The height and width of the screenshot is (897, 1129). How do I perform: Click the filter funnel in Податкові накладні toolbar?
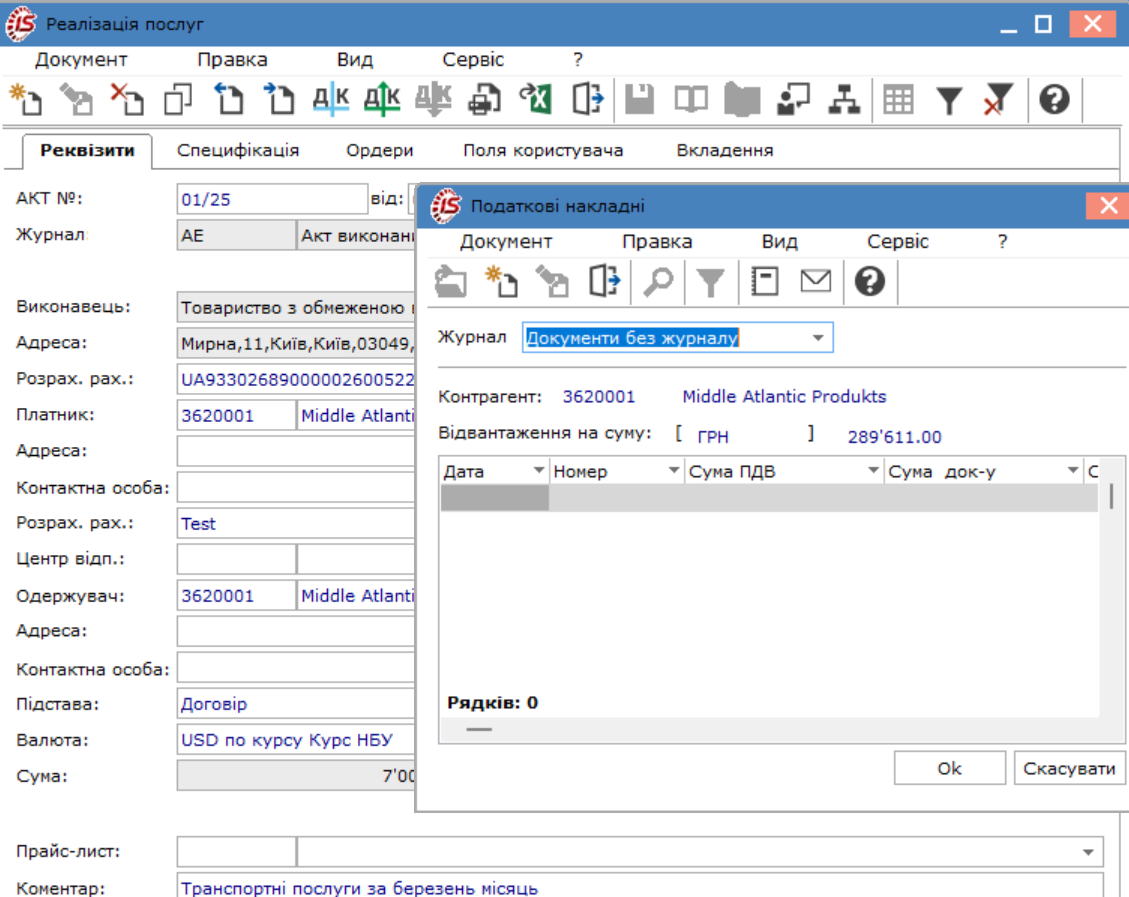[x=710, y=282]
